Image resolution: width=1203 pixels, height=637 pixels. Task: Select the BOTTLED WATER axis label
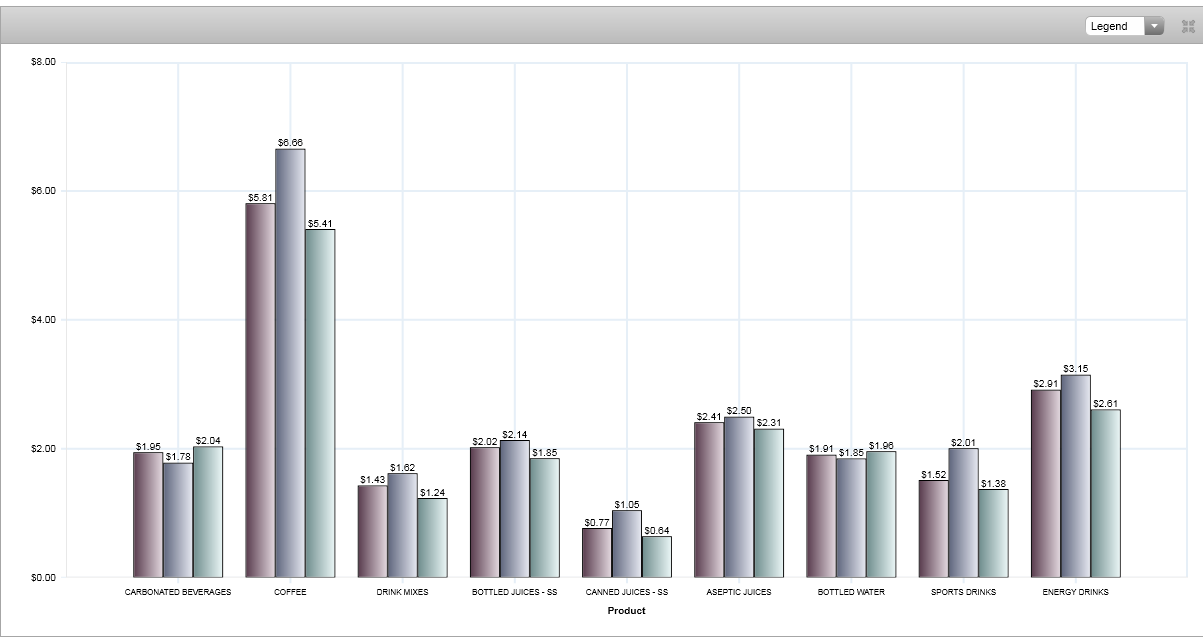point(851,592)
